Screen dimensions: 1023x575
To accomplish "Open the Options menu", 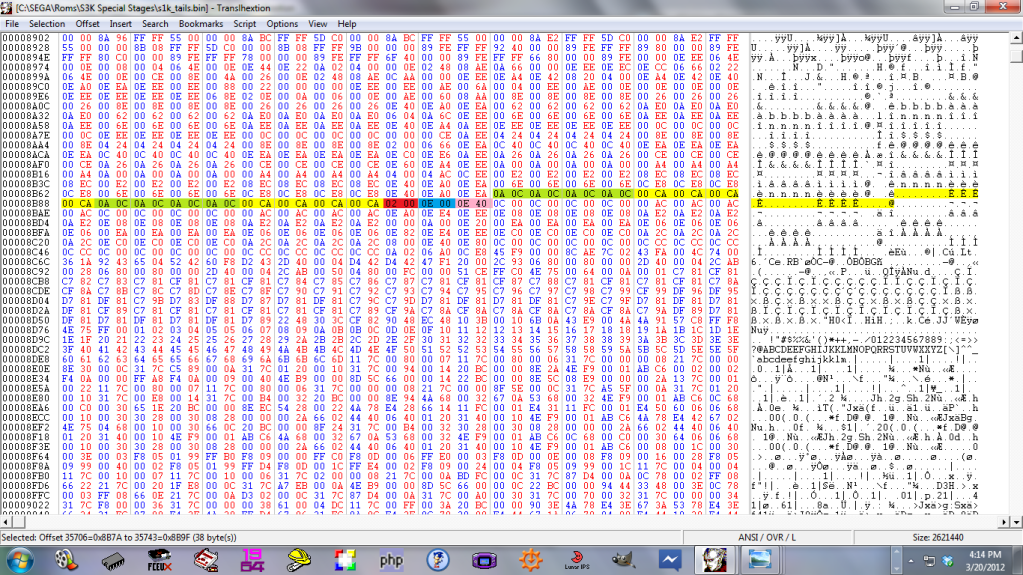I will tap(282, 23).
